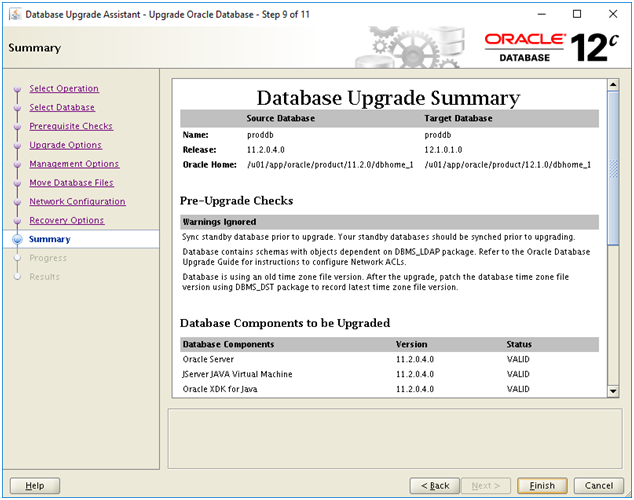Image resolution: width=634 pixels, height=500 pixels.
Task: Maximize the Database Upgrade Assistant window
Action: (x=577, y=14)
